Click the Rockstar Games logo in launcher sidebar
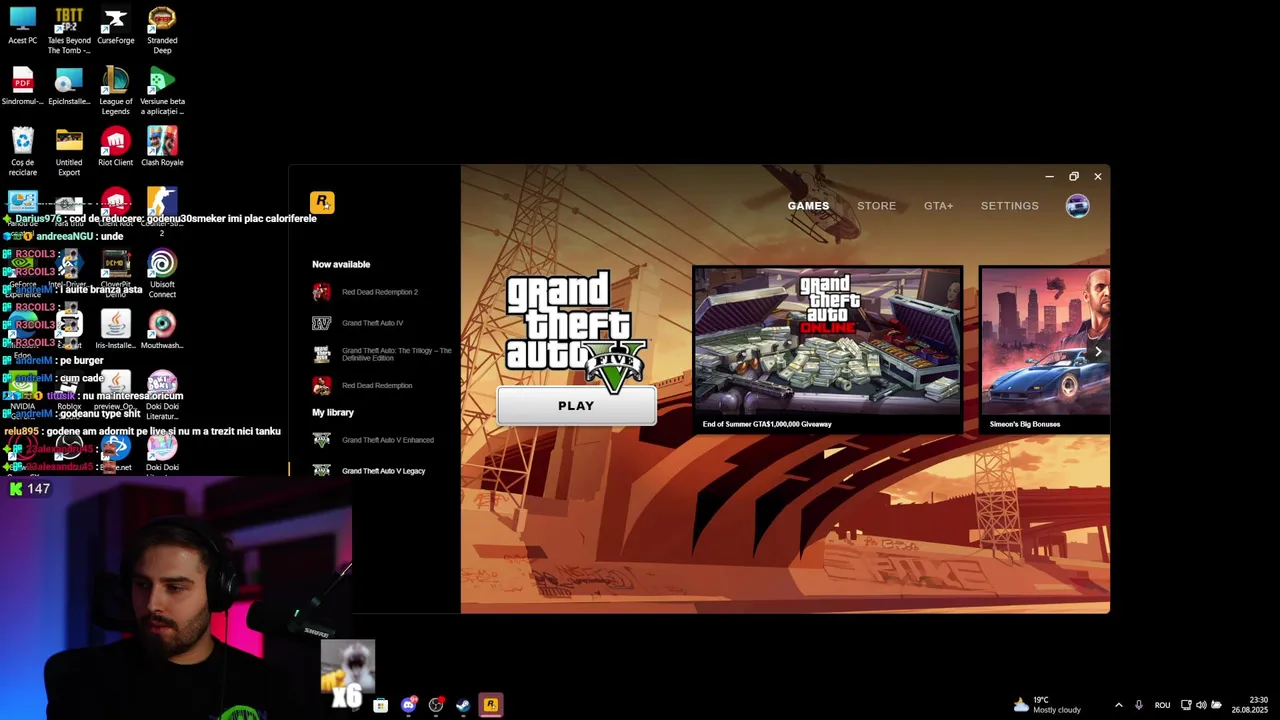Image resolution: width=1280 pixels, height=720 pixels. [x=322, y=202]
